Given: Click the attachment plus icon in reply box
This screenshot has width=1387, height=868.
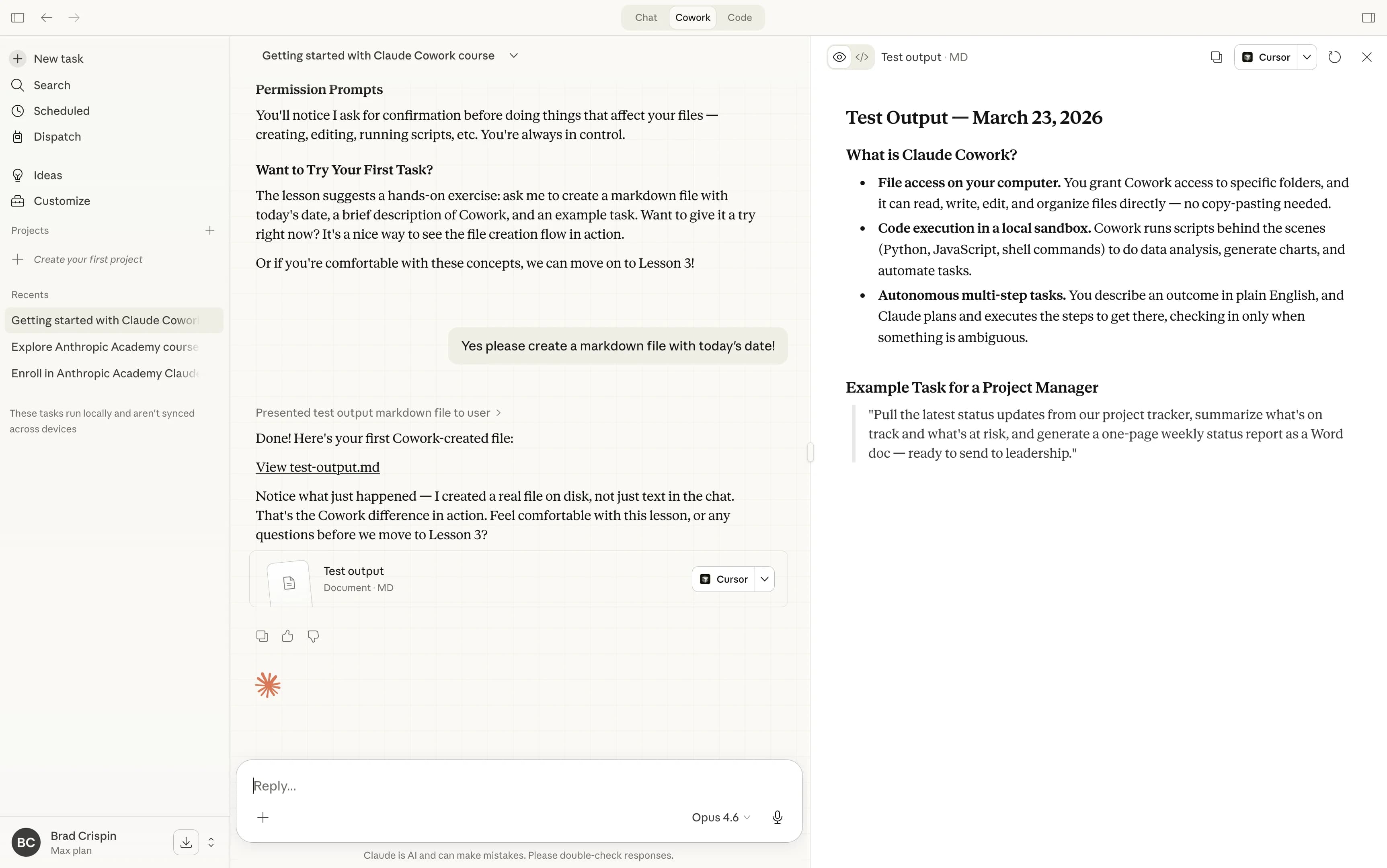Looking at the screenshot, I should [x=263, y=817].
